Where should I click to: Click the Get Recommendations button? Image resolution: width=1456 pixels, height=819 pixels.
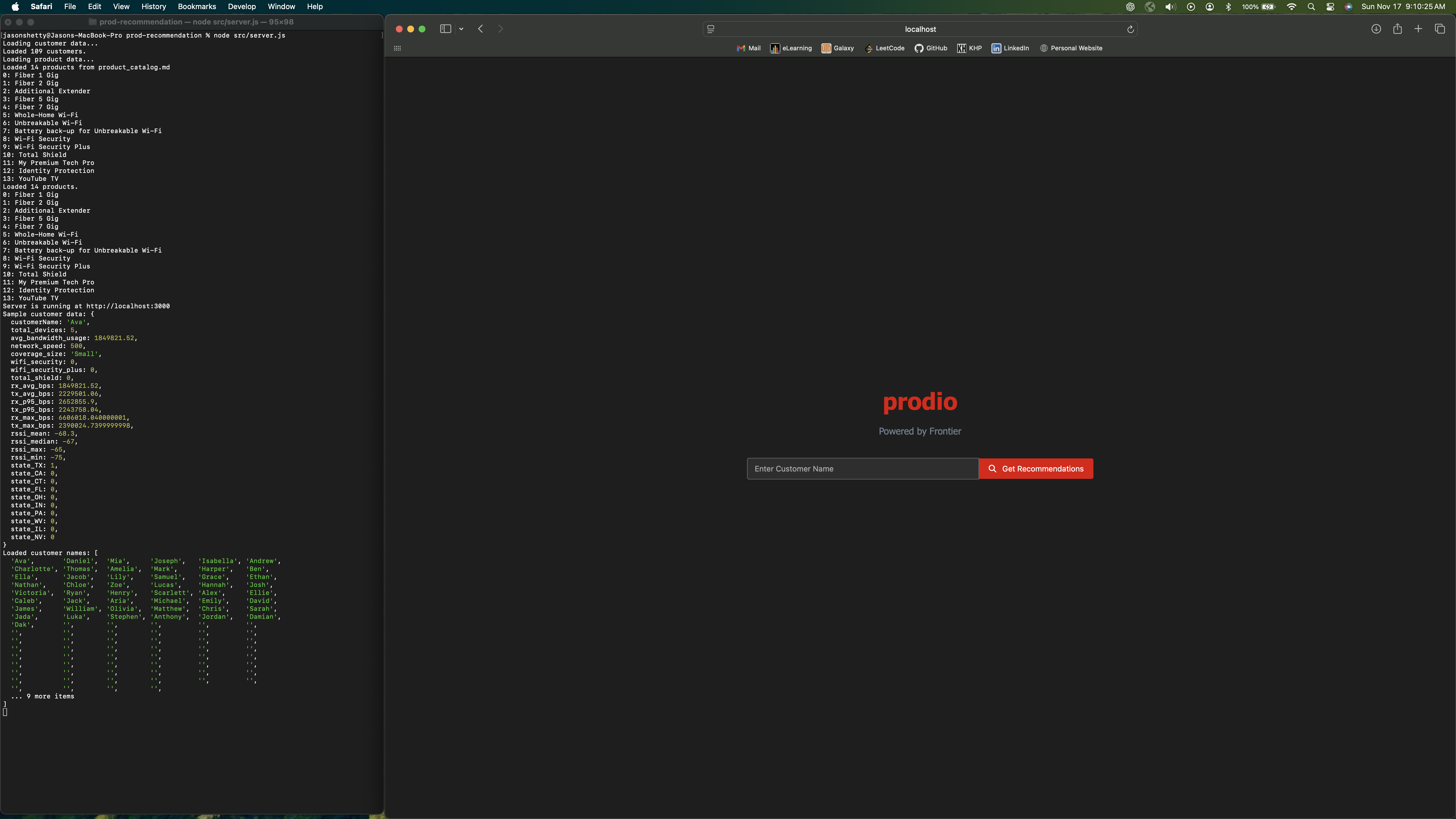[x=1035, y=469]
